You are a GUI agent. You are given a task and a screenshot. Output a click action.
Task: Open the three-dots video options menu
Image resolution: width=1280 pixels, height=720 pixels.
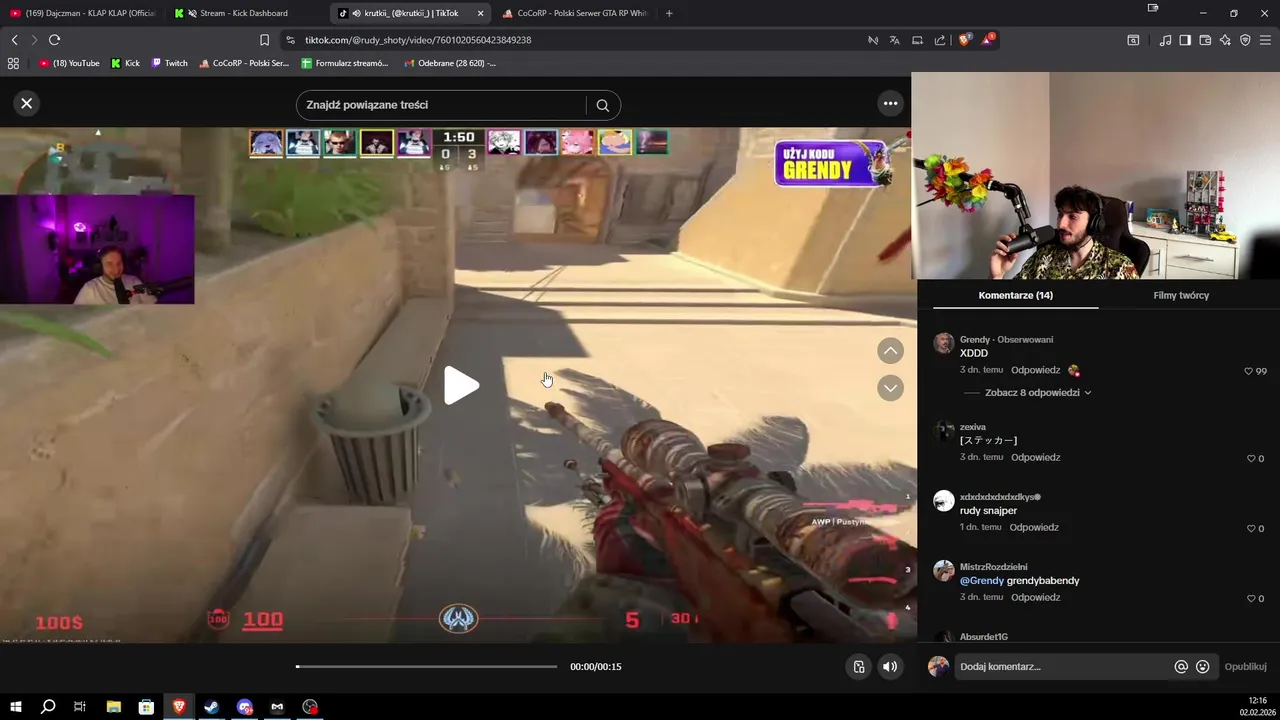pos(890,103)
